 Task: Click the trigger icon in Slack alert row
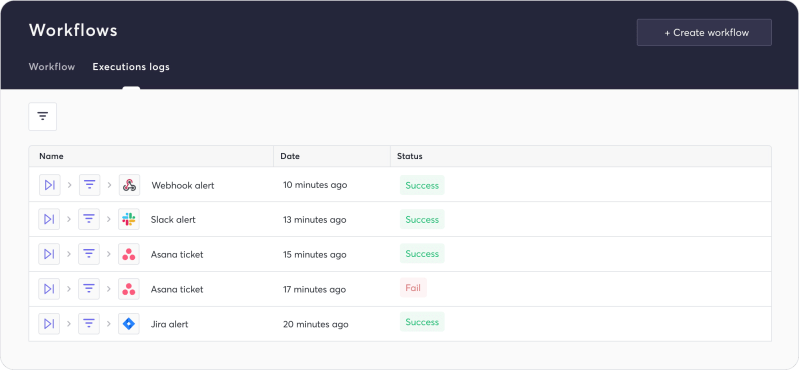(49, 219)
